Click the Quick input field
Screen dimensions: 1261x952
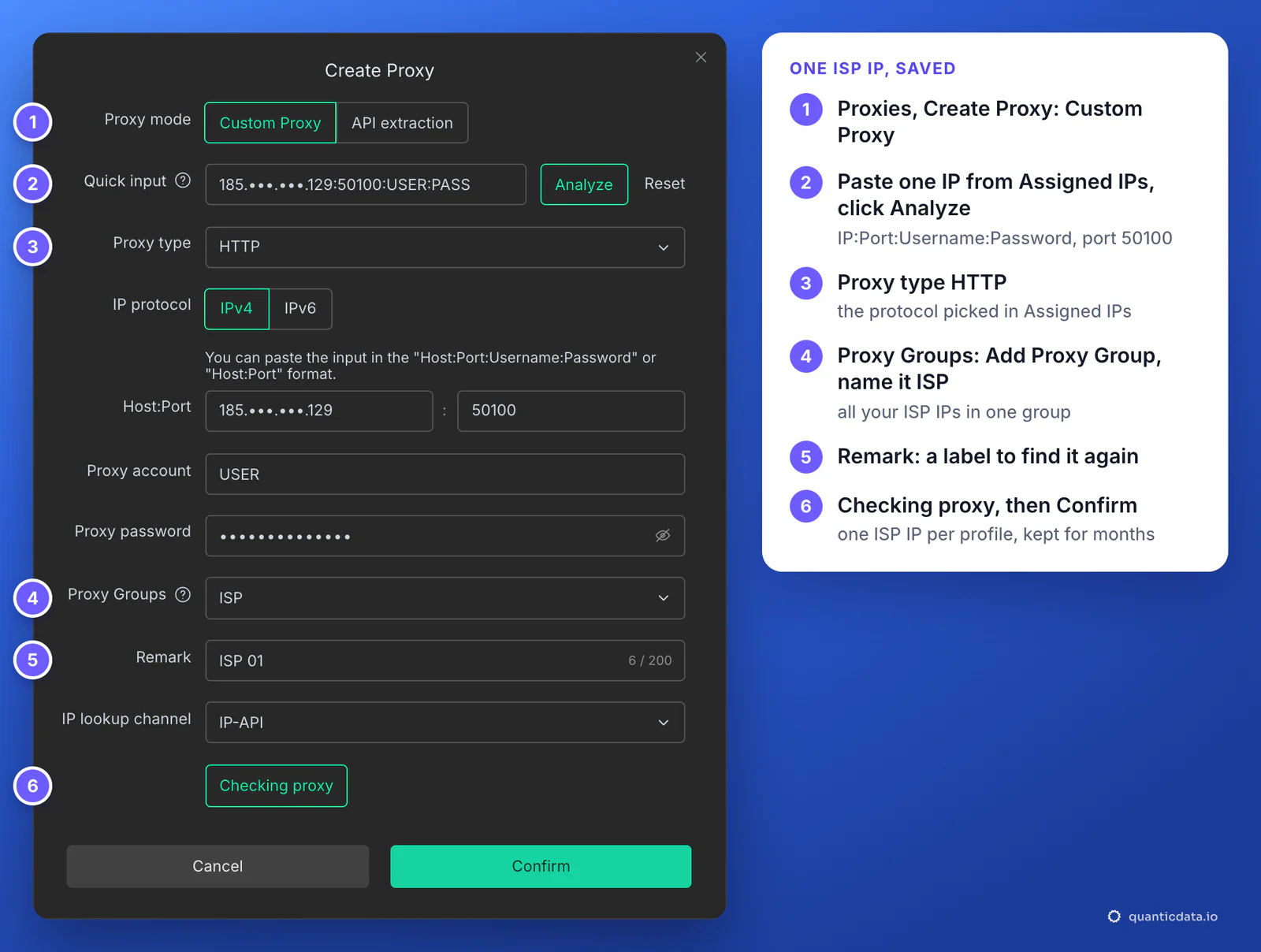click(366, 184)
